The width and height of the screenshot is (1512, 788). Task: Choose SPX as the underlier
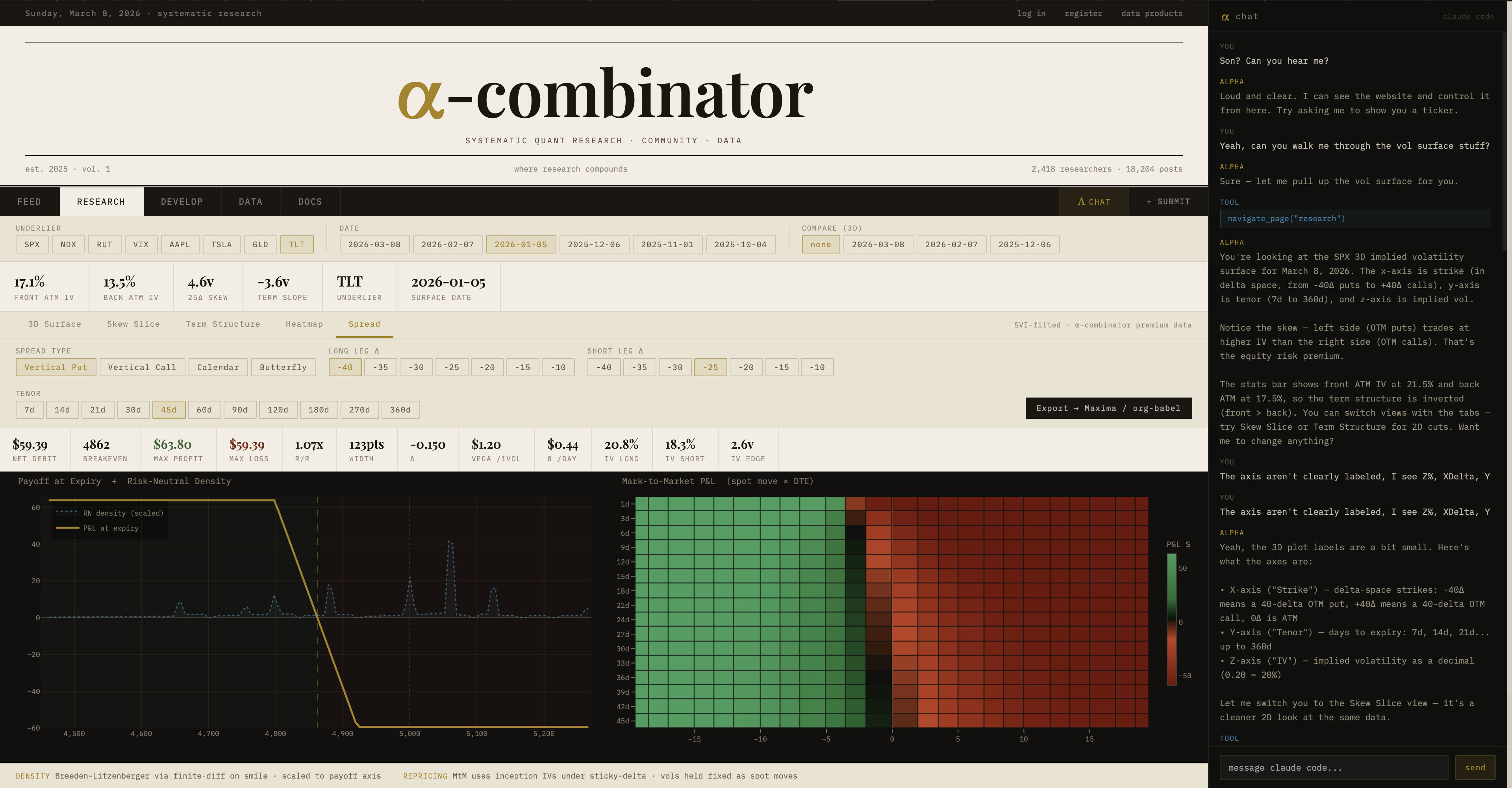pos(32,244)
